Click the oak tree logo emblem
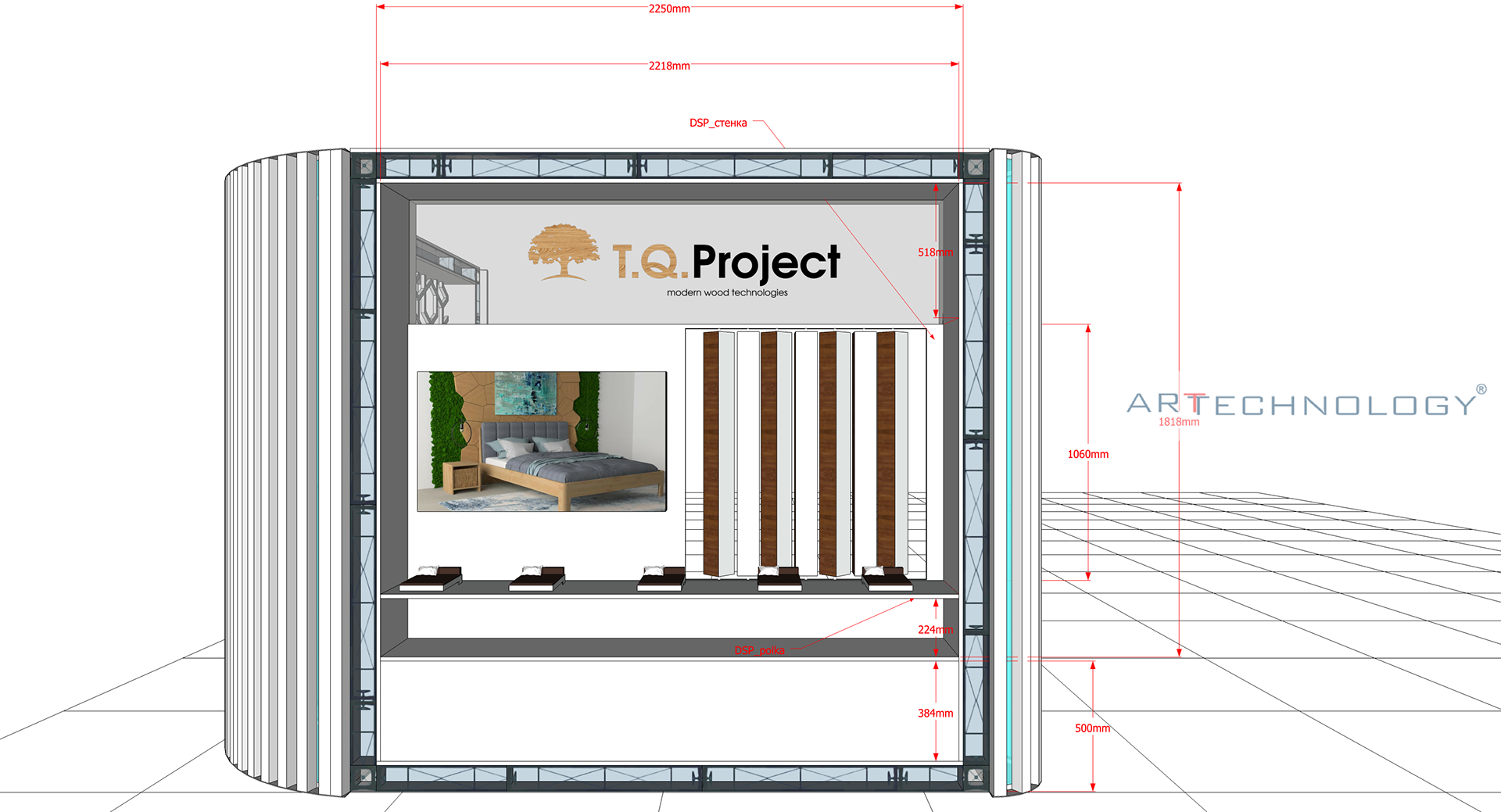This screenshot has height=812, width=1501. 564,252
